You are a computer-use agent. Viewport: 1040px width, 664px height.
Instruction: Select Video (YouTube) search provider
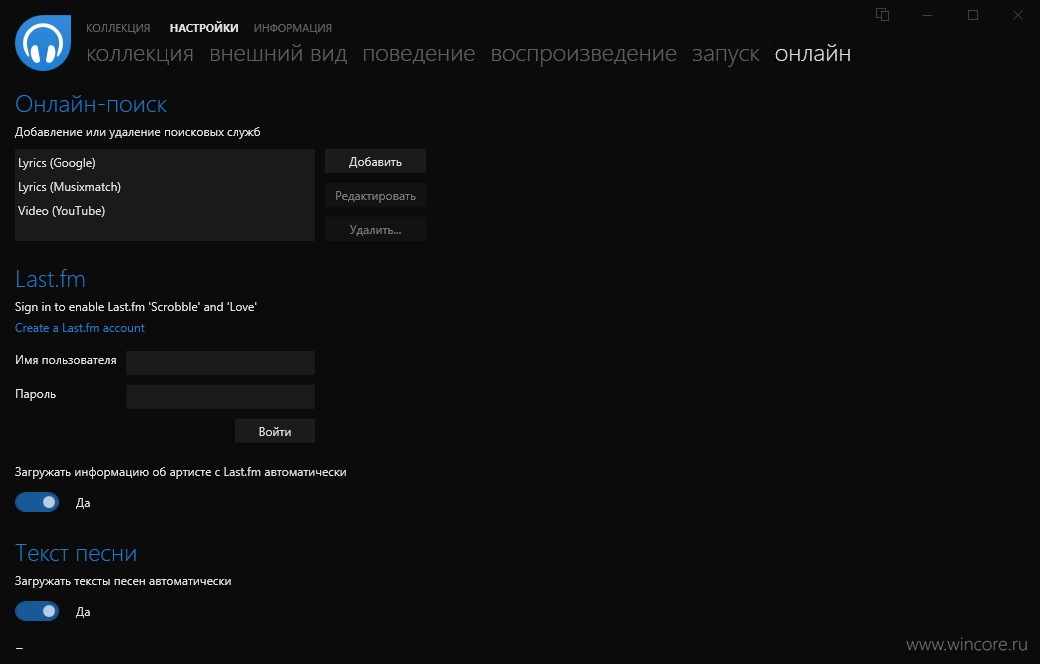coord(164,210)
